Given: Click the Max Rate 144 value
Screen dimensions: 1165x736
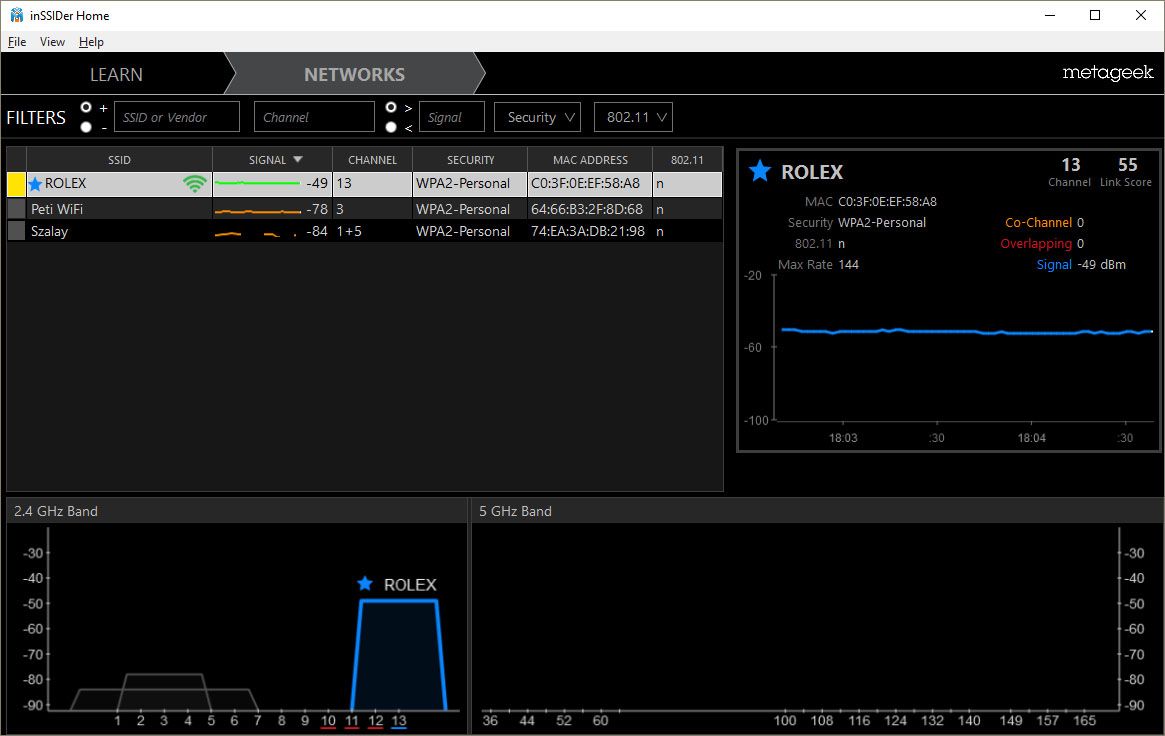Looking at the screenshot, I should click(x=848, y=264).
